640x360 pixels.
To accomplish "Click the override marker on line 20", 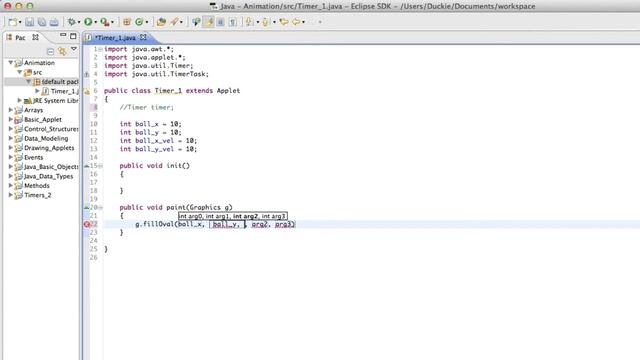I will point(87,207).
